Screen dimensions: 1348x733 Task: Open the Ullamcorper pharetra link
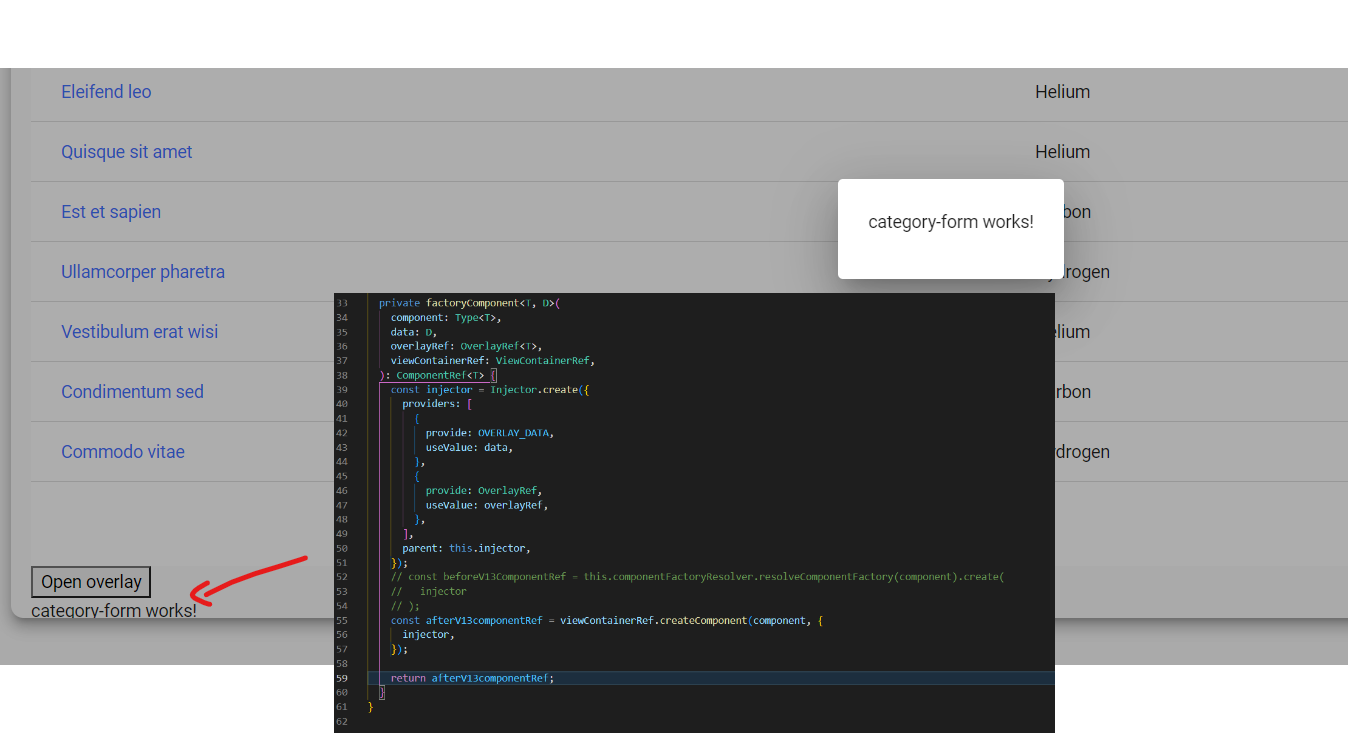click(143, 272)
